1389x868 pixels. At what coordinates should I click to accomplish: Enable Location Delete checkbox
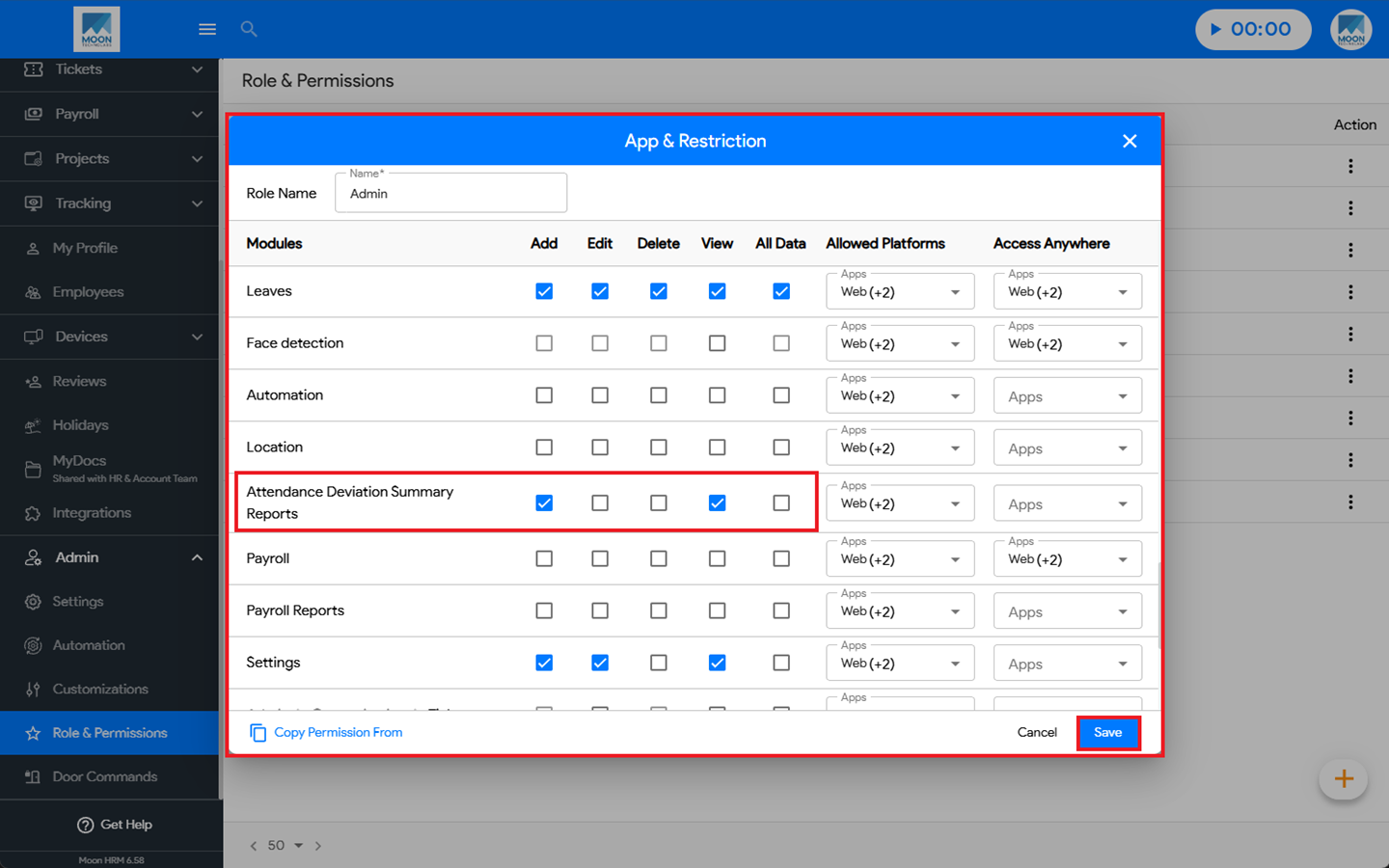[659, 448]
